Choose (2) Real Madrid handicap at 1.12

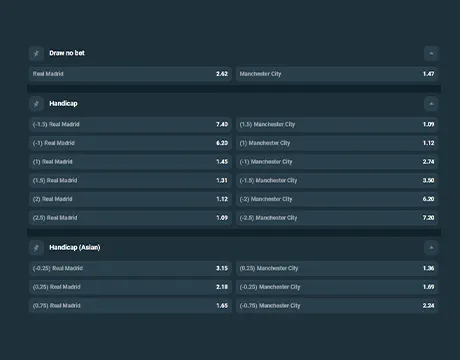click(130, 199)
